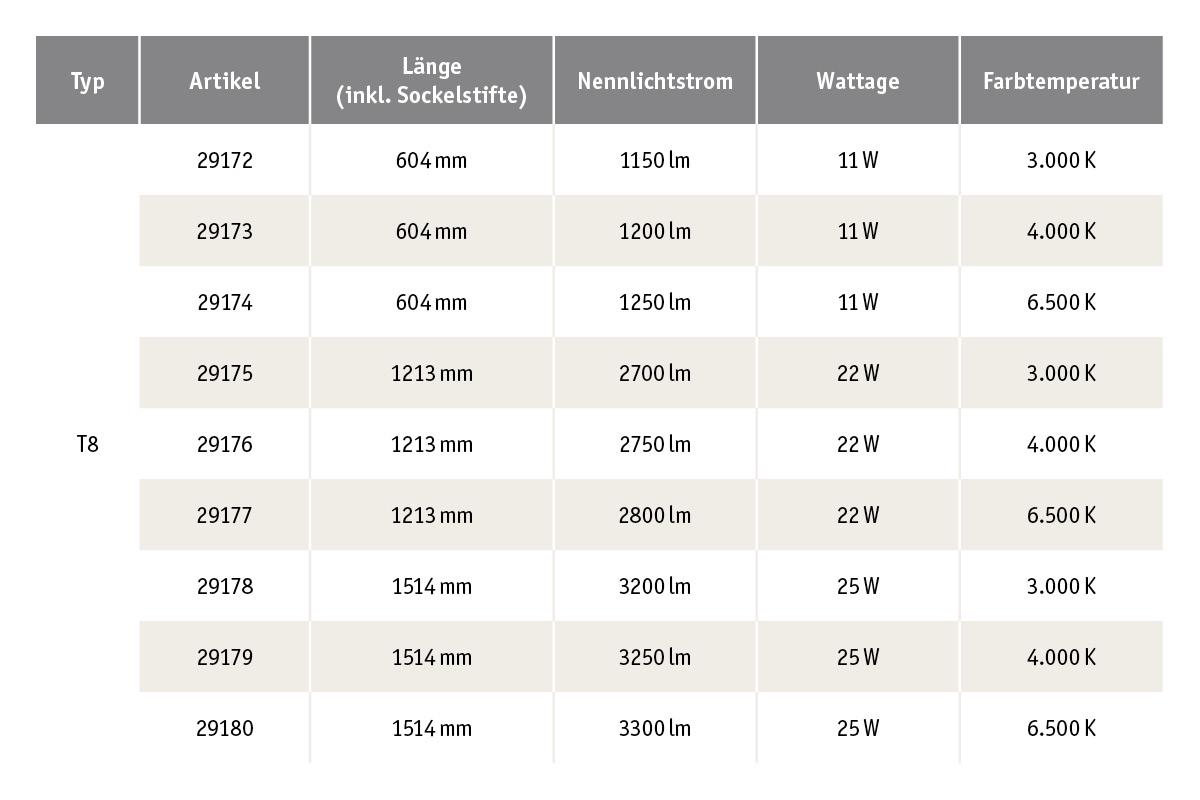
Task: Click article number 29179
Action: [225, 657]
